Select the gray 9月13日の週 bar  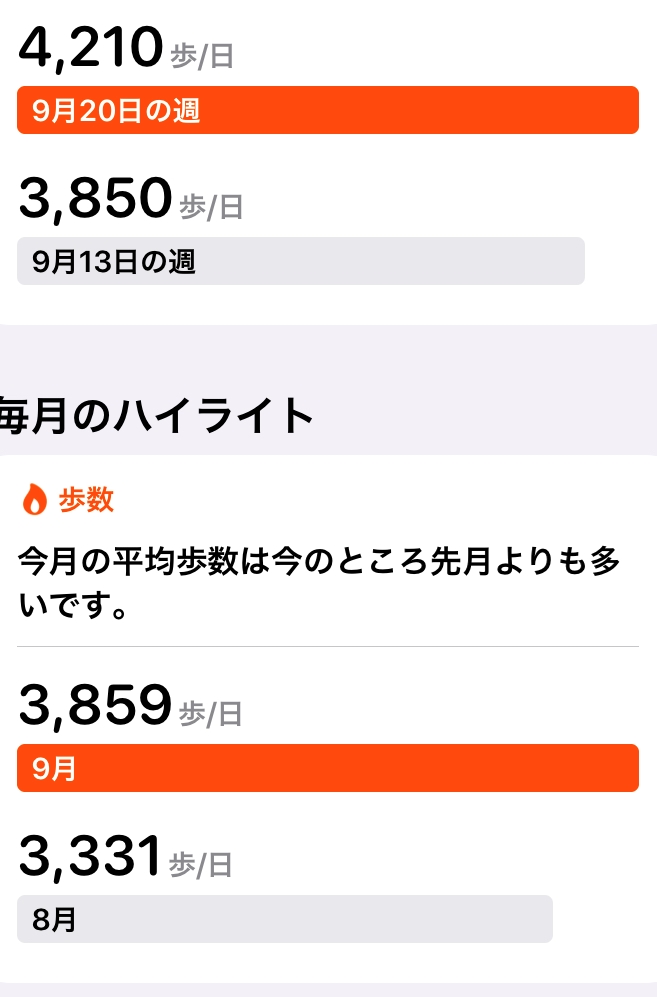point(301,261)
